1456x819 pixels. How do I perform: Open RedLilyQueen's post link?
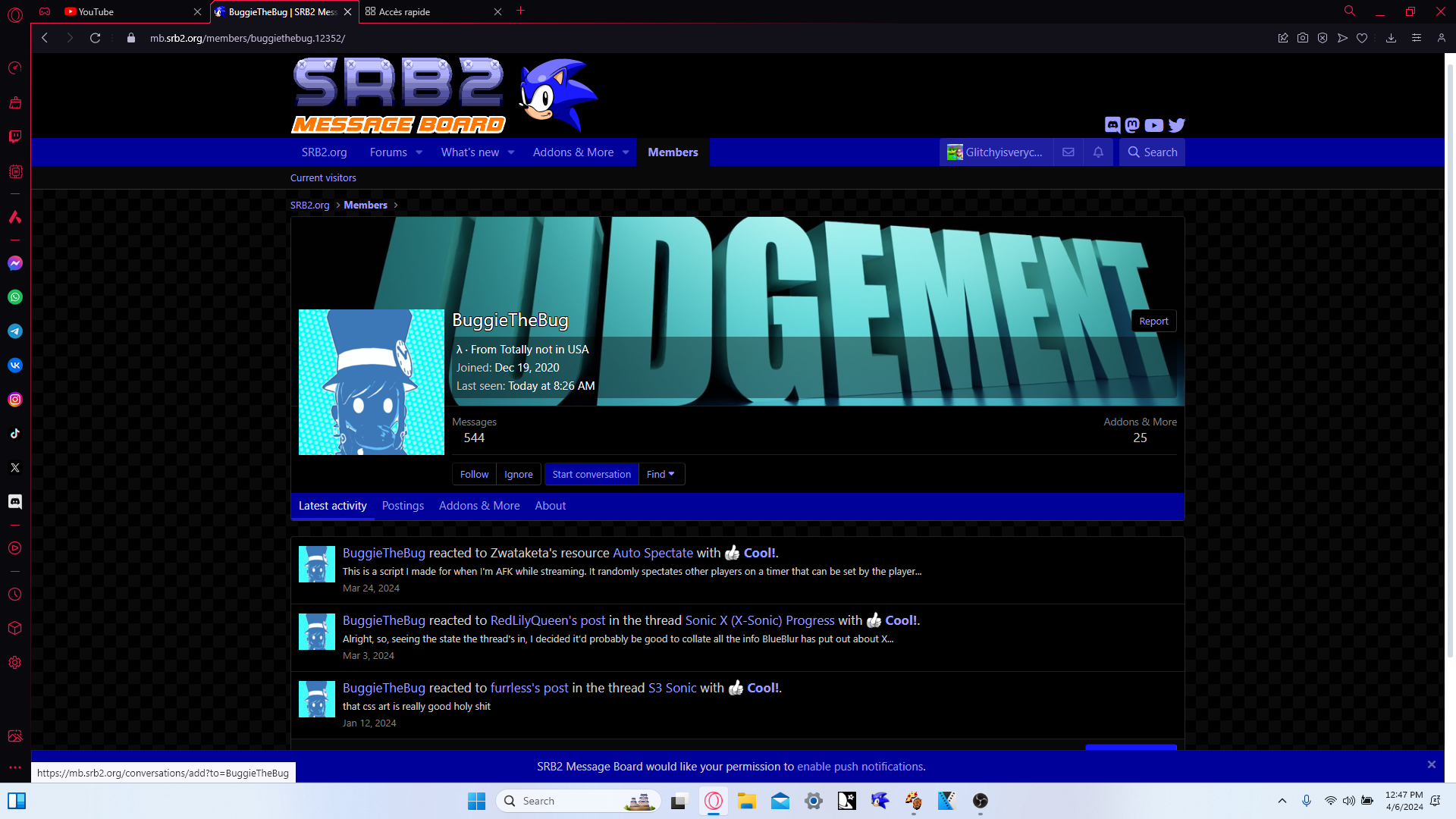tap(548, 620)
